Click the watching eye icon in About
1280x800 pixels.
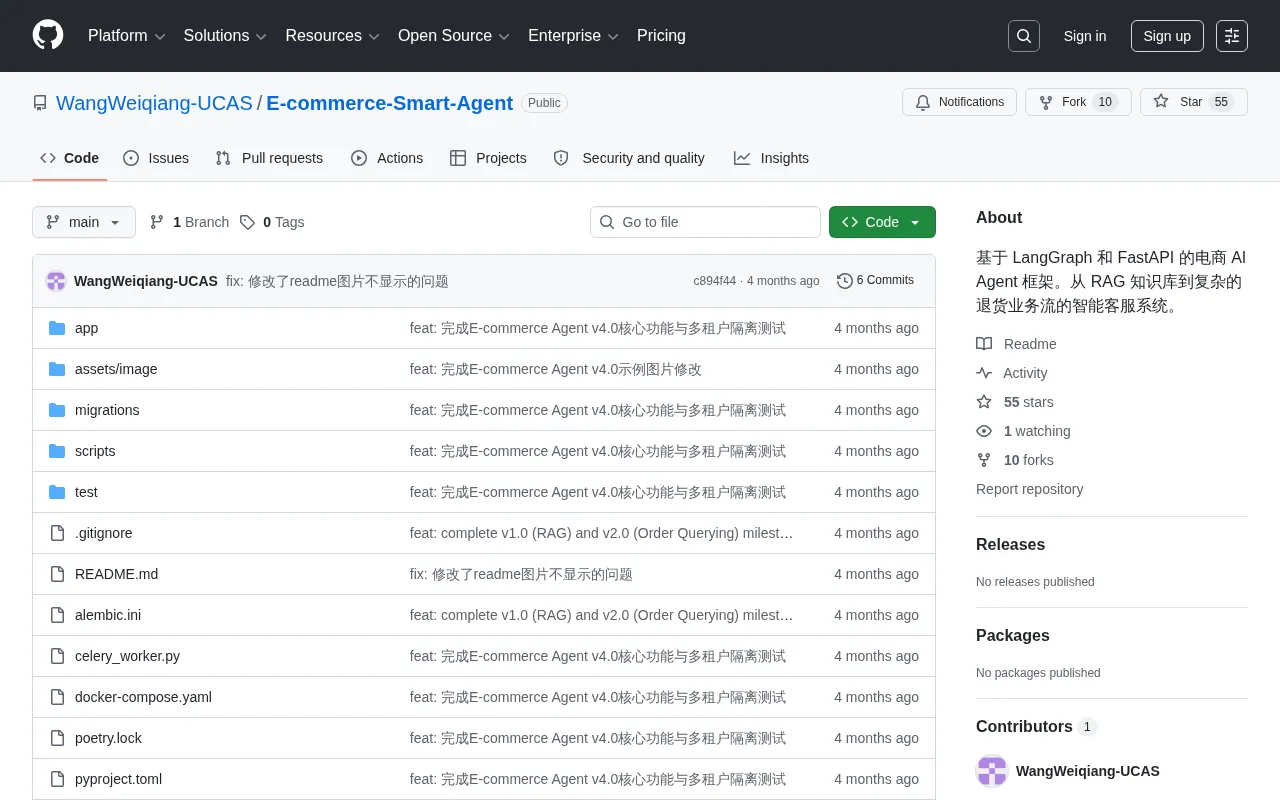984,431
